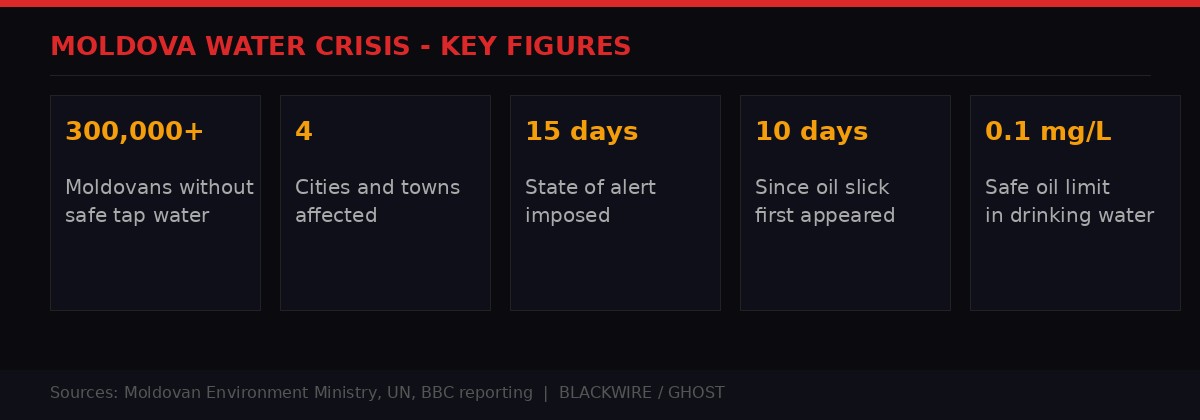This screenshot has height=420, width=1200.
Task: Click the "15 days" figure
Action: pos(581,132)
